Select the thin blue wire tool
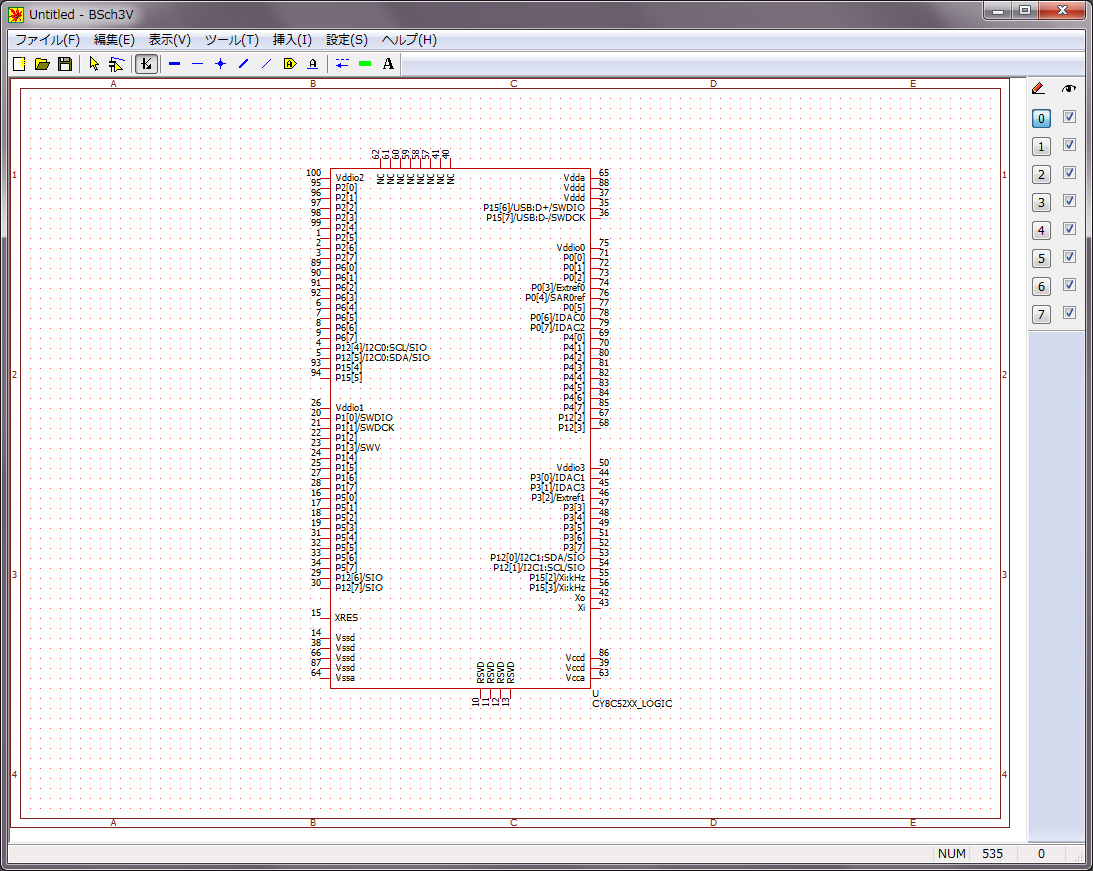Screen dimensions: 1093x871 [x=198, y=64]
